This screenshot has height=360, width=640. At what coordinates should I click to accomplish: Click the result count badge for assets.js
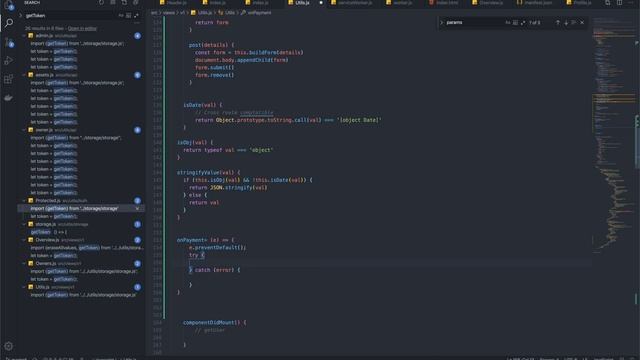coord(138,75)
